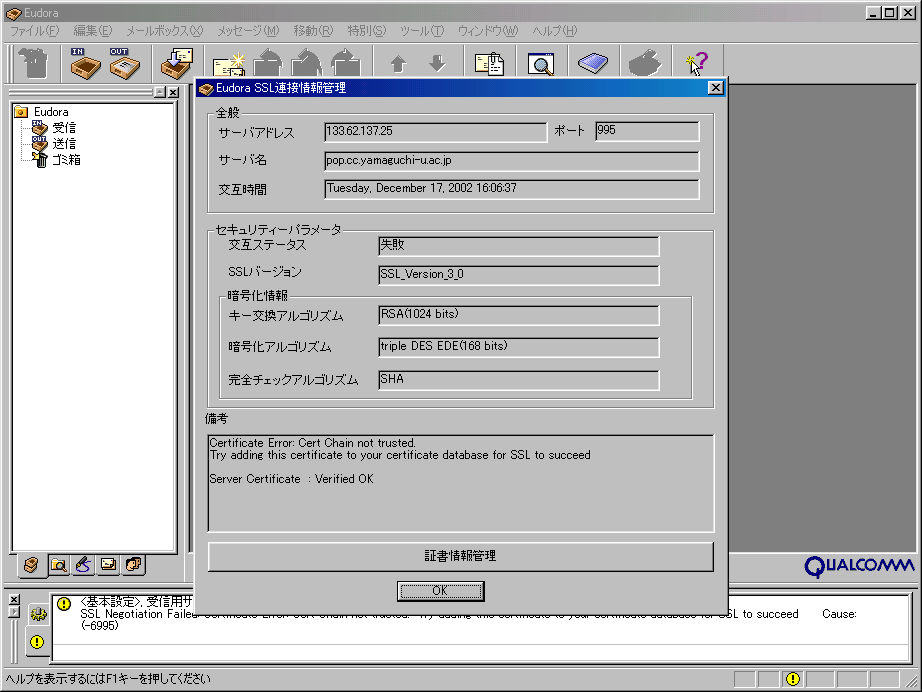Click the trash/delete message toolbar icon
The image size is (922, 692).
click(x=34, y=63)
